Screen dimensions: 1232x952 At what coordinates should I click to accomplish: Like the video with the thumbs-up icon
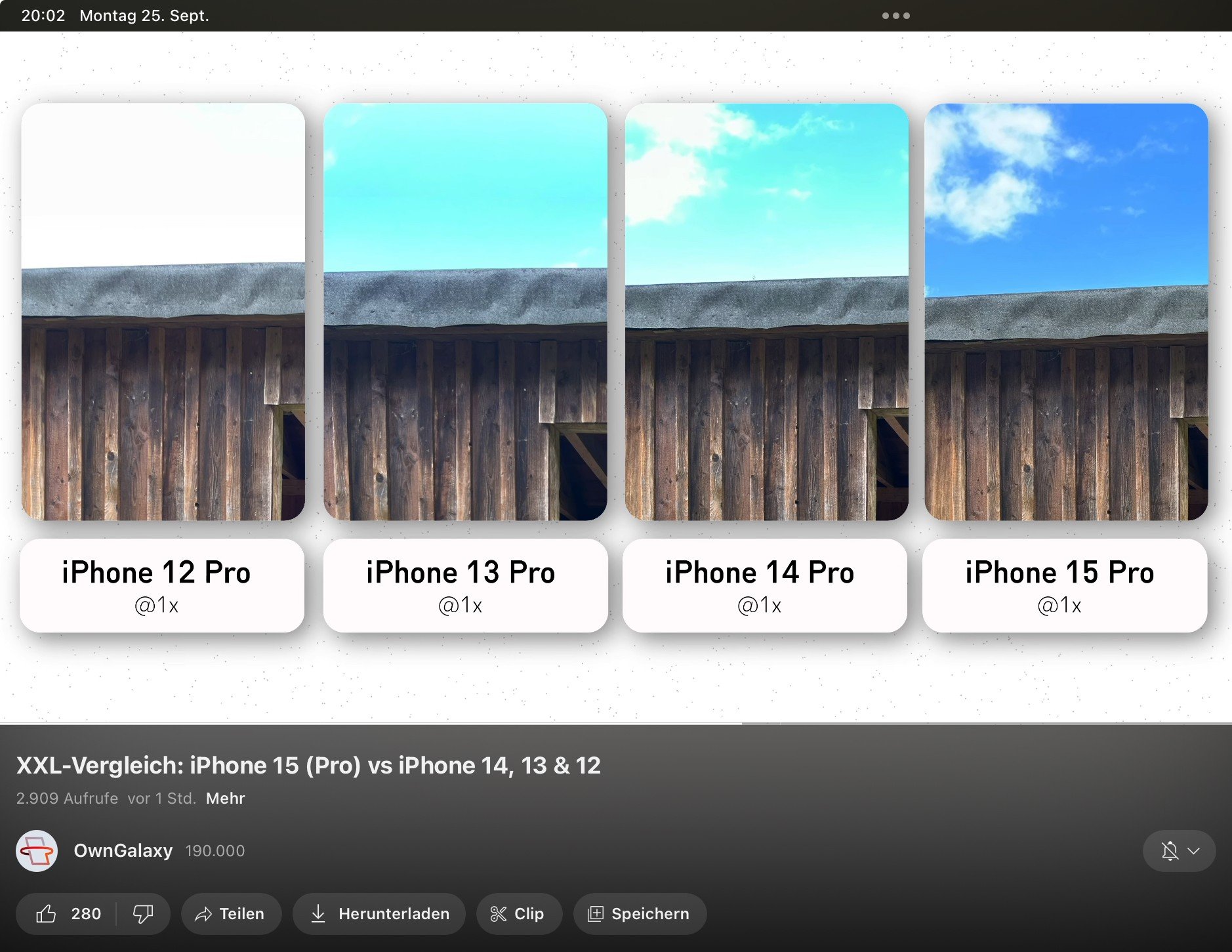[x=46, y=913]
